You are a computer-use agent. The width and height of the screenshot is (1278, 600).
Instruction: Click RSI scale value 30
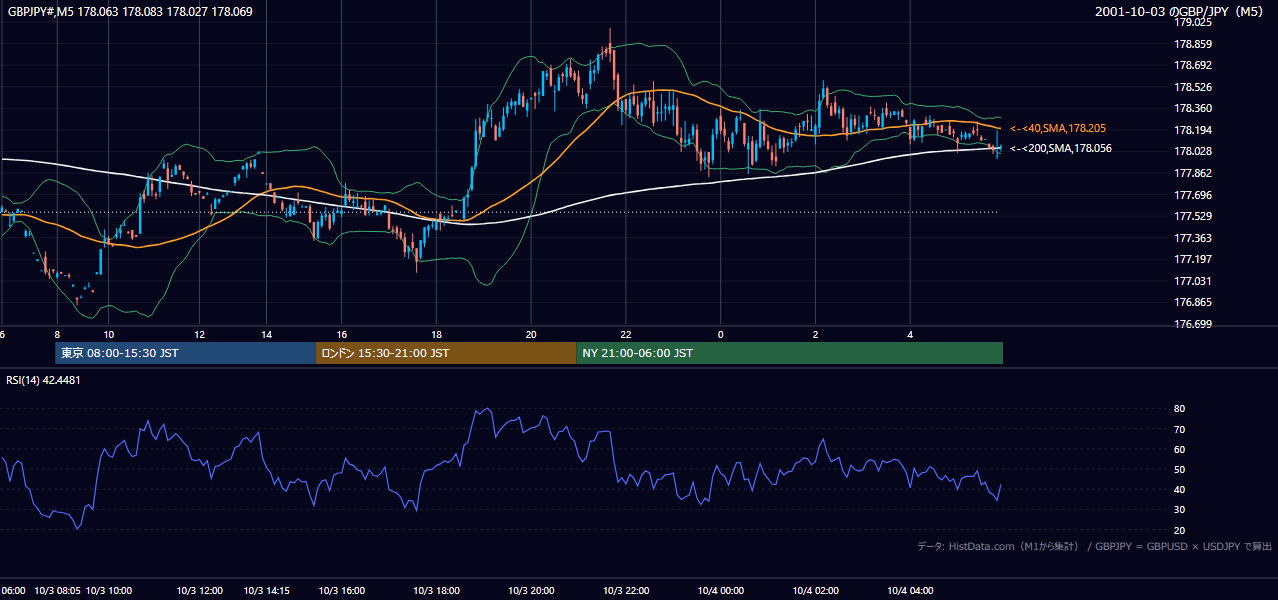[x=1180, y=509]
